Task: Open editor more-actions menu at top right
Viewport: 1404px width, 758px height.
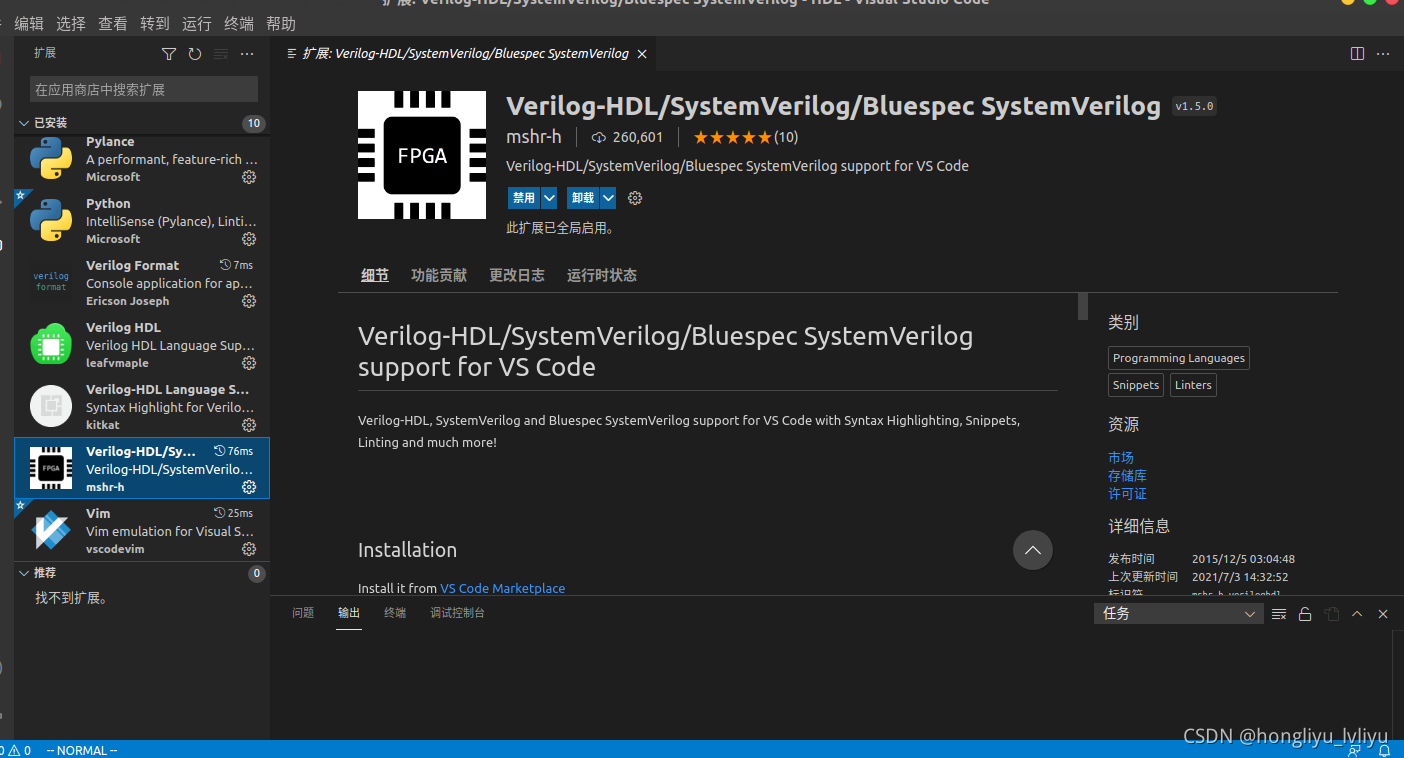Action: tap(1383, 54)
